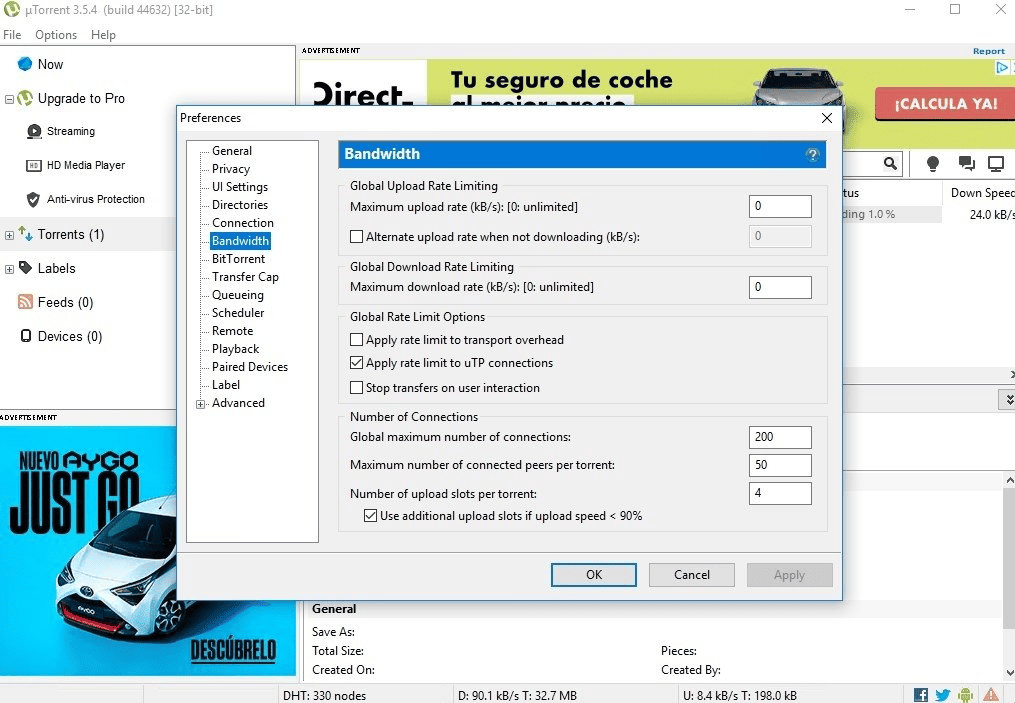Click the Bandwidth help question mark icon

(x=812, y=154)
